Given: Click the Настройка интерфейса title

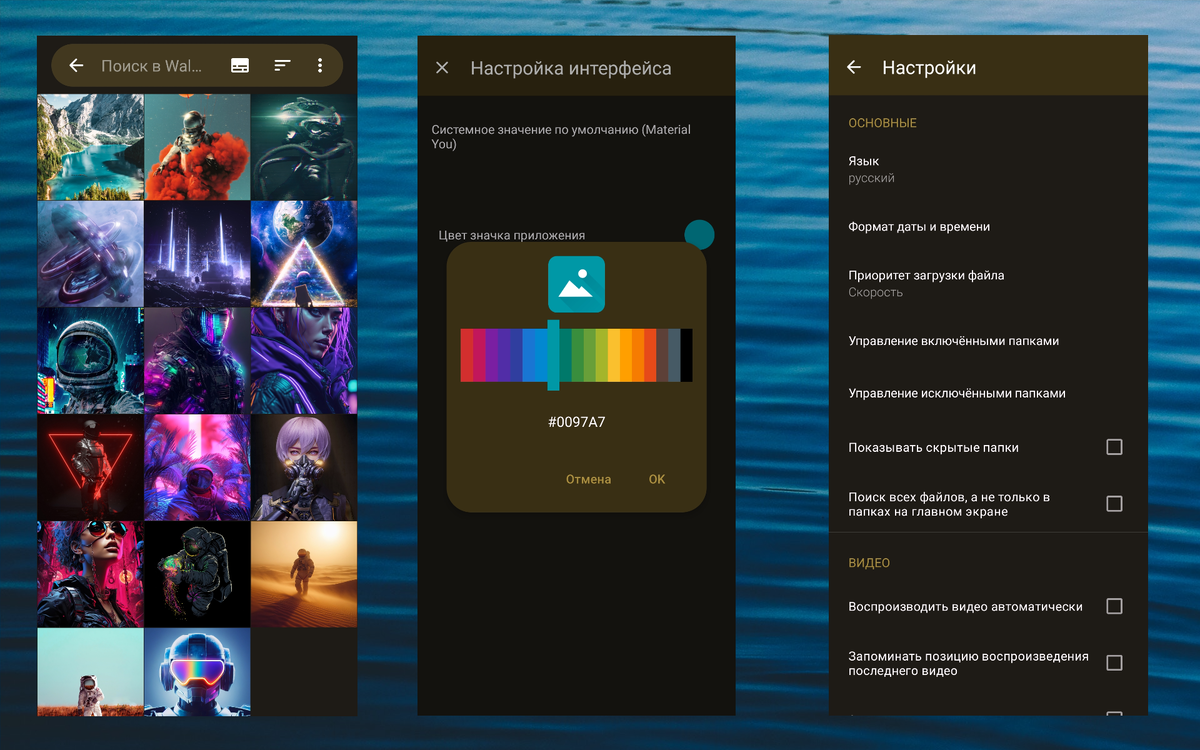Looking at the screenshot, I should pyautogui.click(x=571, y=69).
